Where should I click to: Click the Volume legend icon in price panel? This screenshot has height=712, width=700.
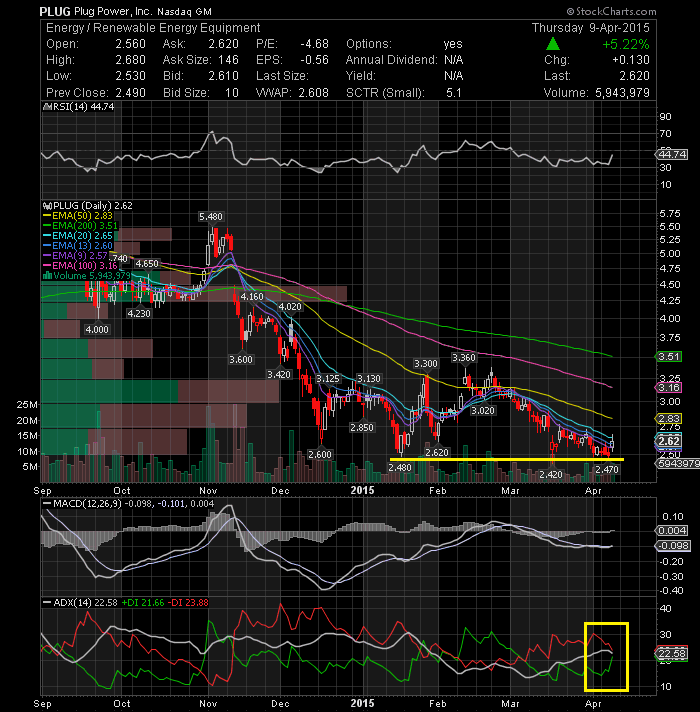pyautogui.click(x=47, y=276)
